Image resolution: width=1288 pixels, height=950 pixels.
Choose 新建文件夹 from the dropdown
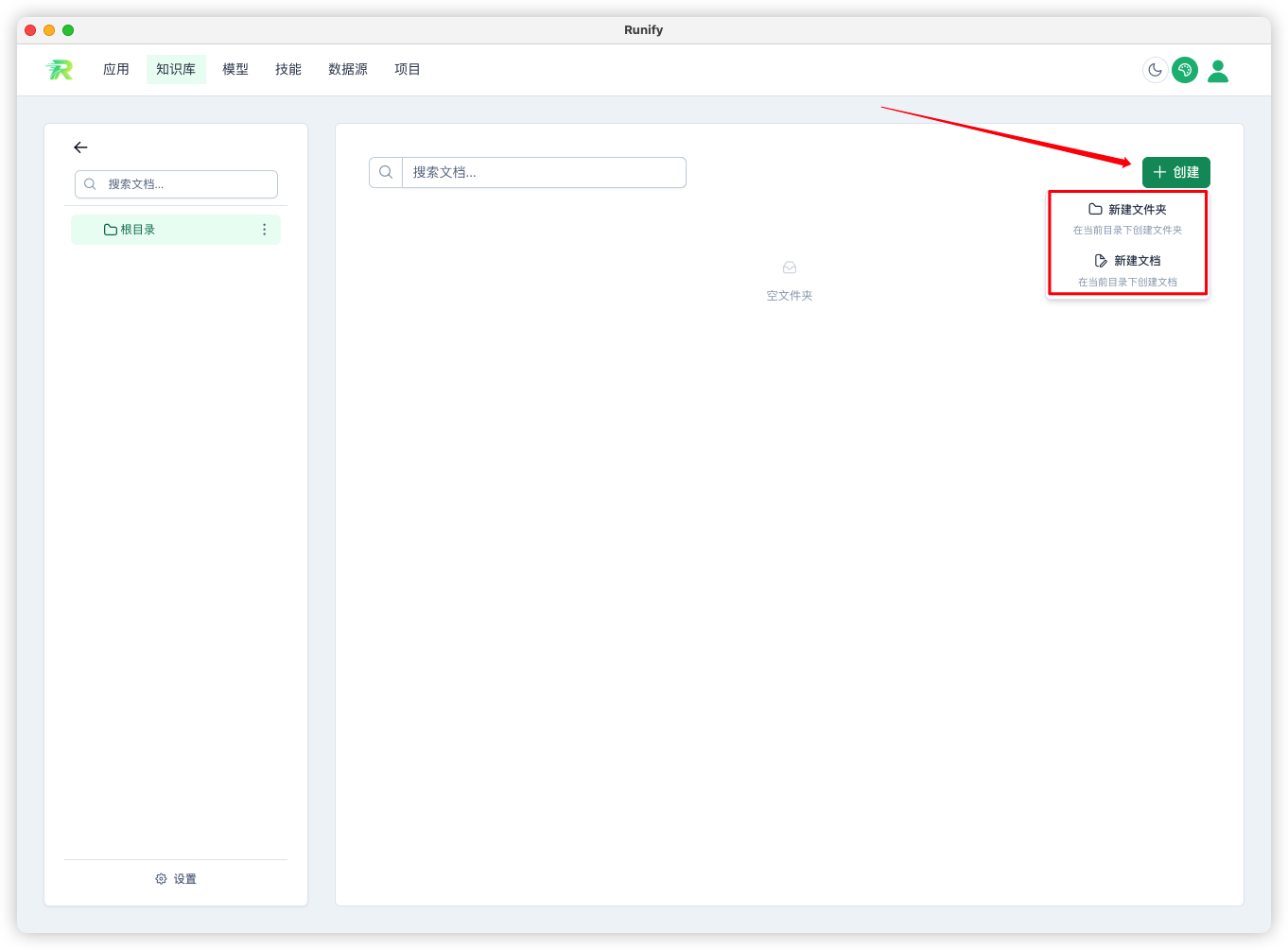(1127, 218)
